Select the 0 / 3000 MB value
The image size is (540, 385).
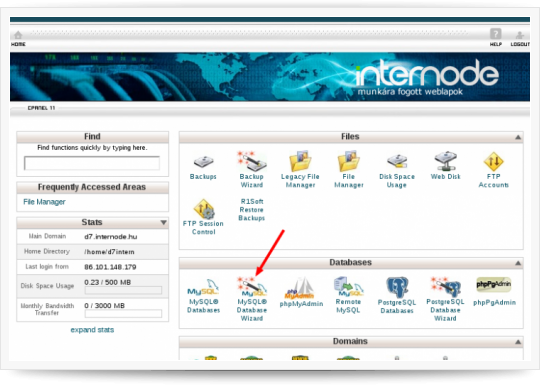(104, 305)
